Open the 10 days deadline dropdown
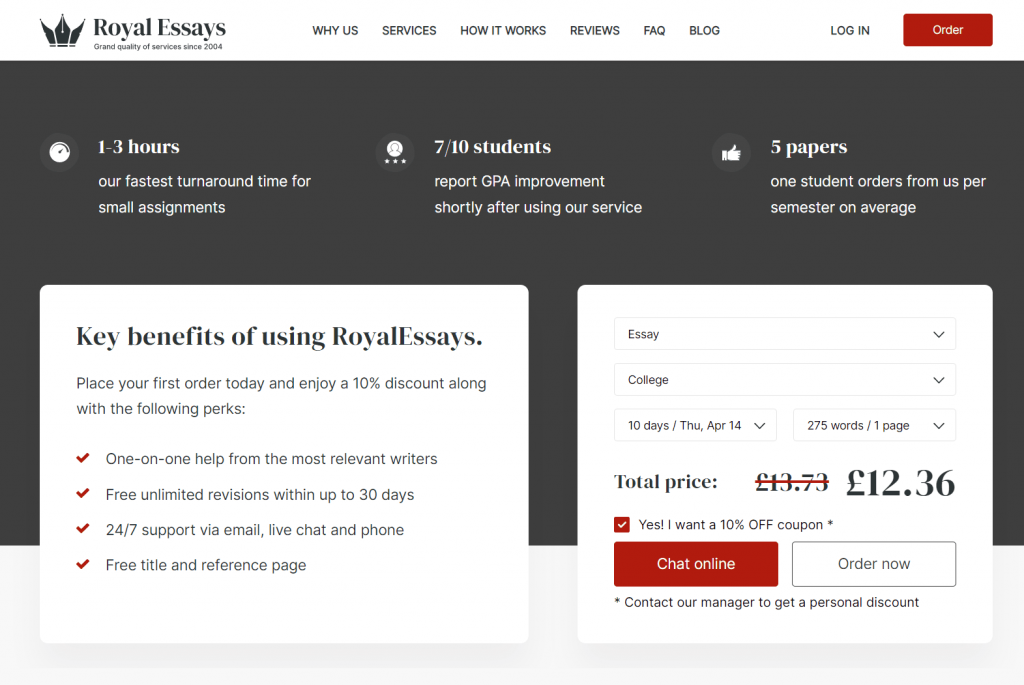 696,425
